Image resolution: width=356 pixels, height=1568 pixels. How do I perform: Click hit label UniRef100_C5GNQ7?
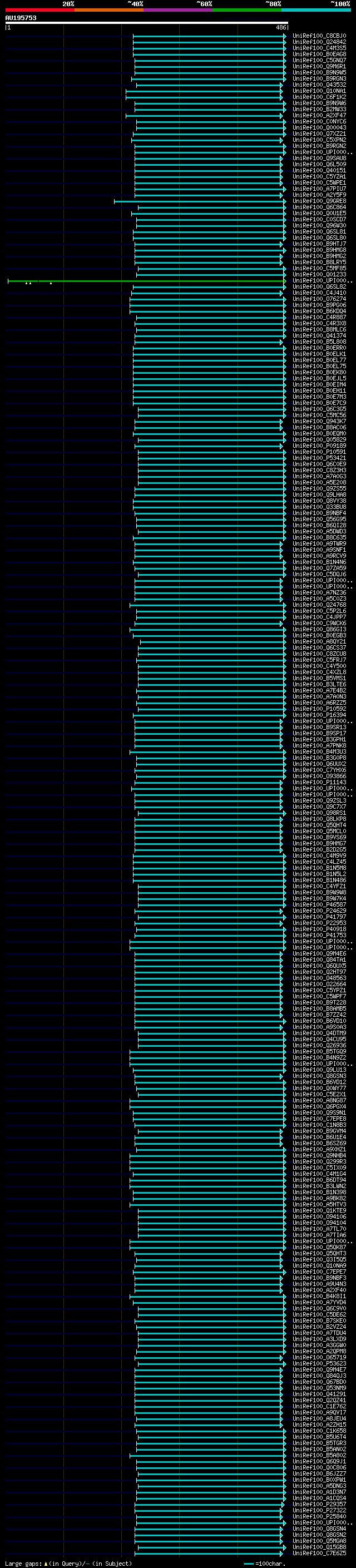coord(319,60)
